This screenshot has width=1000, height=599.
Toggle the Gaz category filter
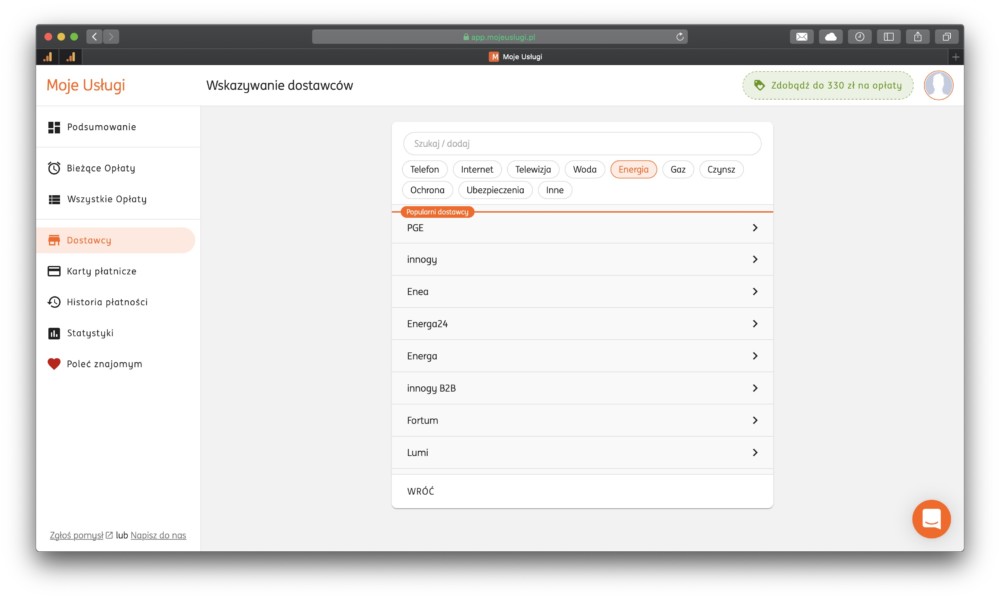(x=678, y=170)
